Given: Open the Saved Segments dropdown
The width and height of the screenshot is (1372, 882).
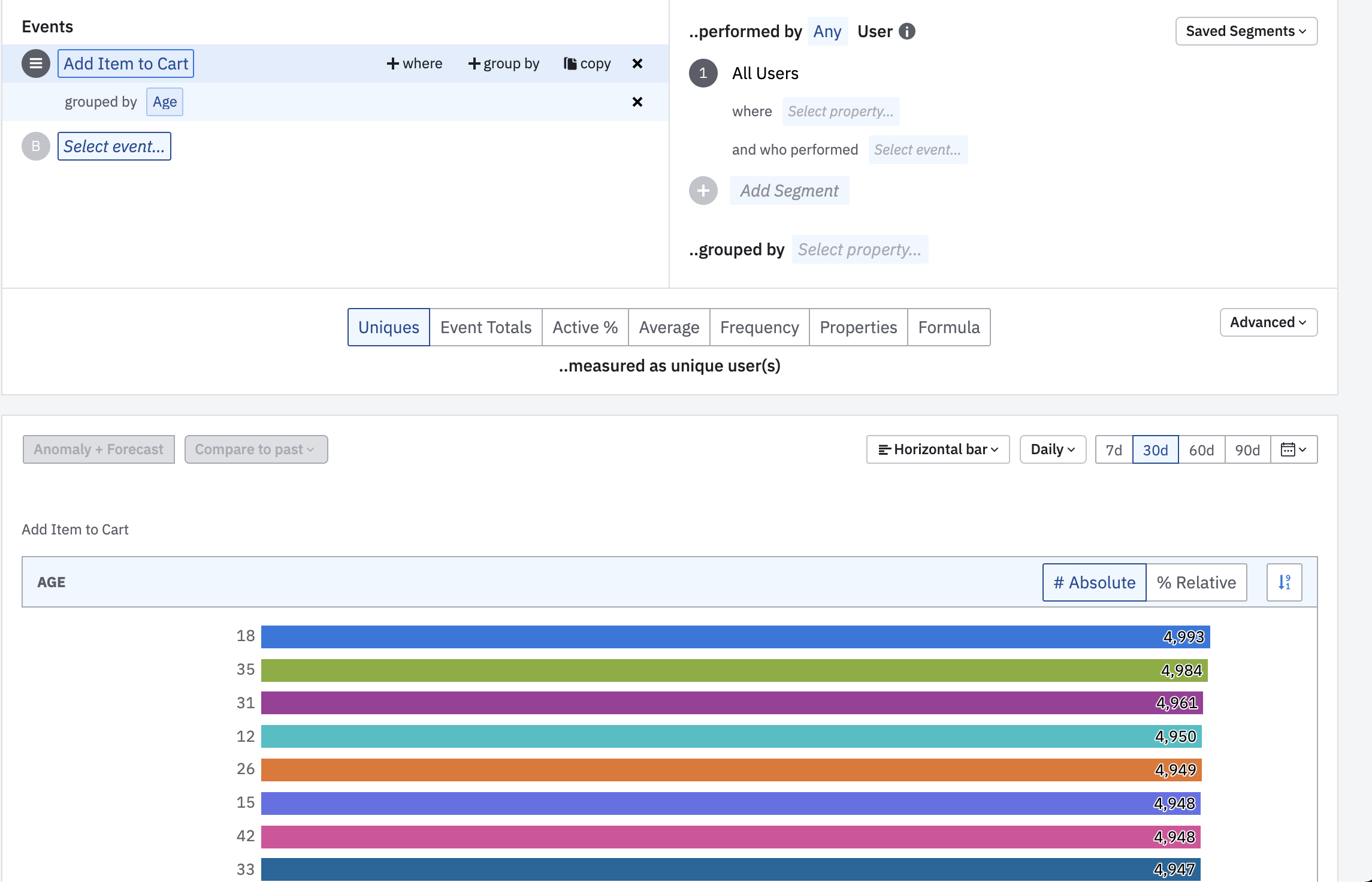Looking at the screenshot, I should coord(1246,31).
